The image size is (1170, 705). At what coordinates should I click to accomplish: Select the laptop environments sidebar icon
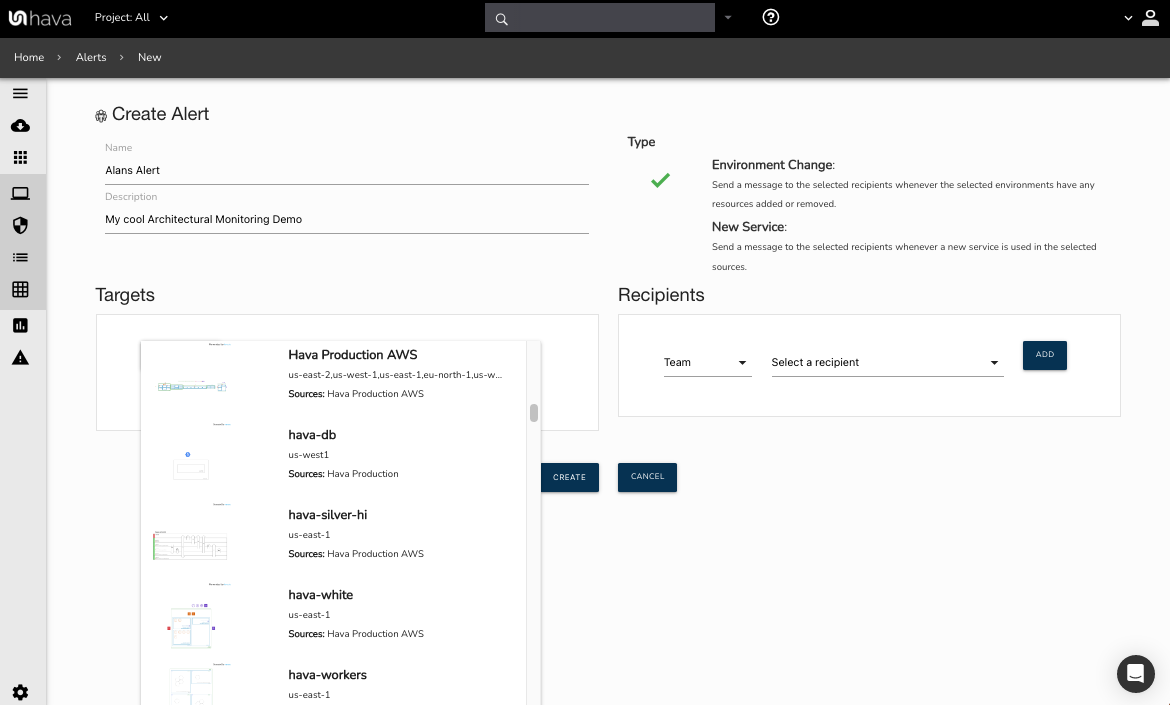click(x=20, y=193)
